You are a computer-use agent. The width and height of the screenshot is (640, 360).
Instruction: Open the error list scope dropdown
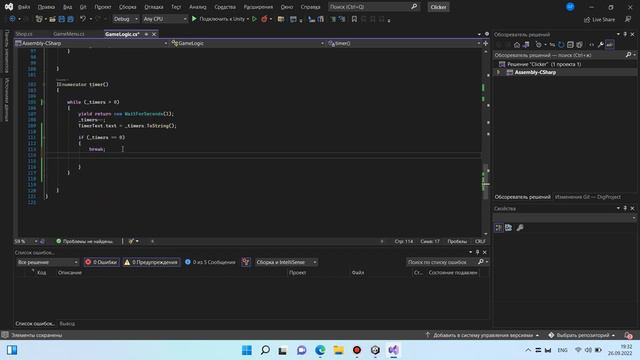47,262
